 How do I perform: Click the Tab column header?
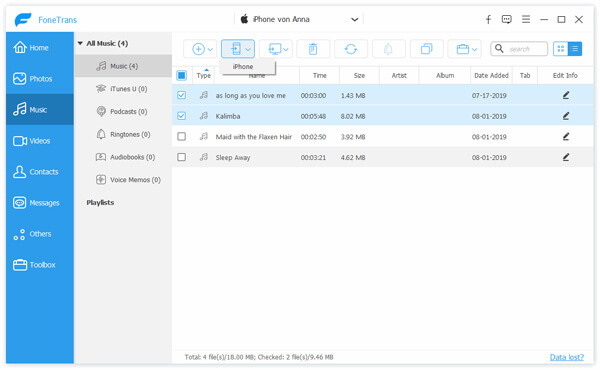[x=525, y=75]
